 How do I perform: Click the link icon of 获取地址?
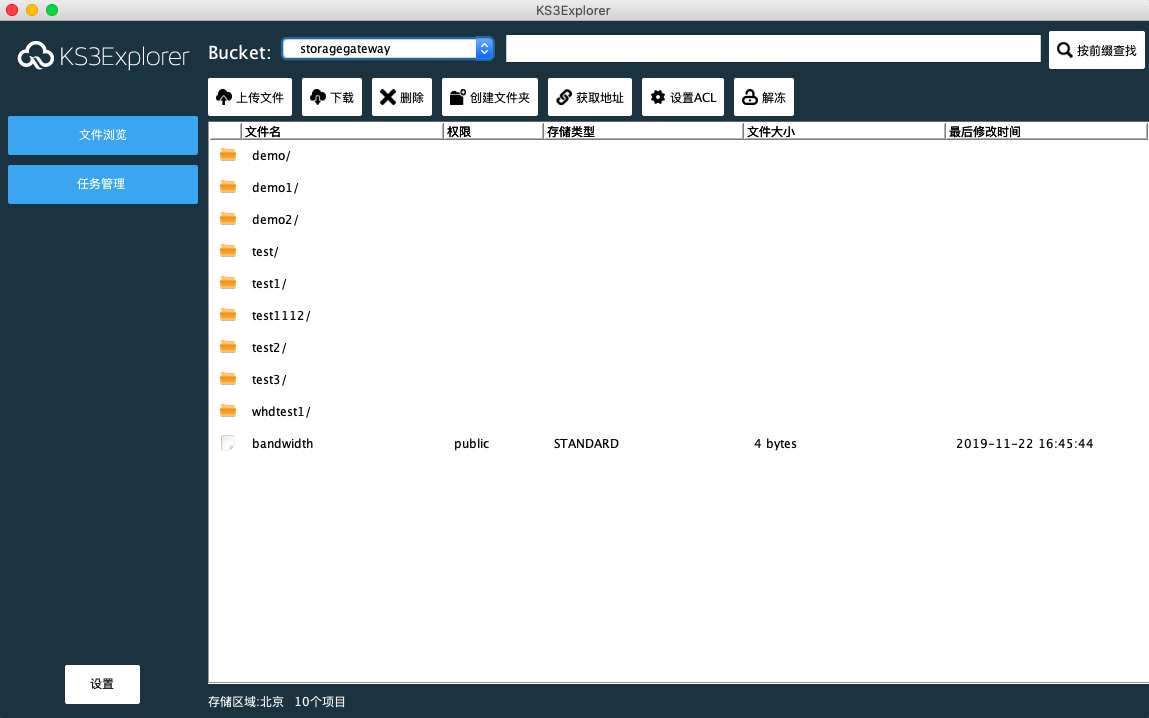[x=564, y=97]
